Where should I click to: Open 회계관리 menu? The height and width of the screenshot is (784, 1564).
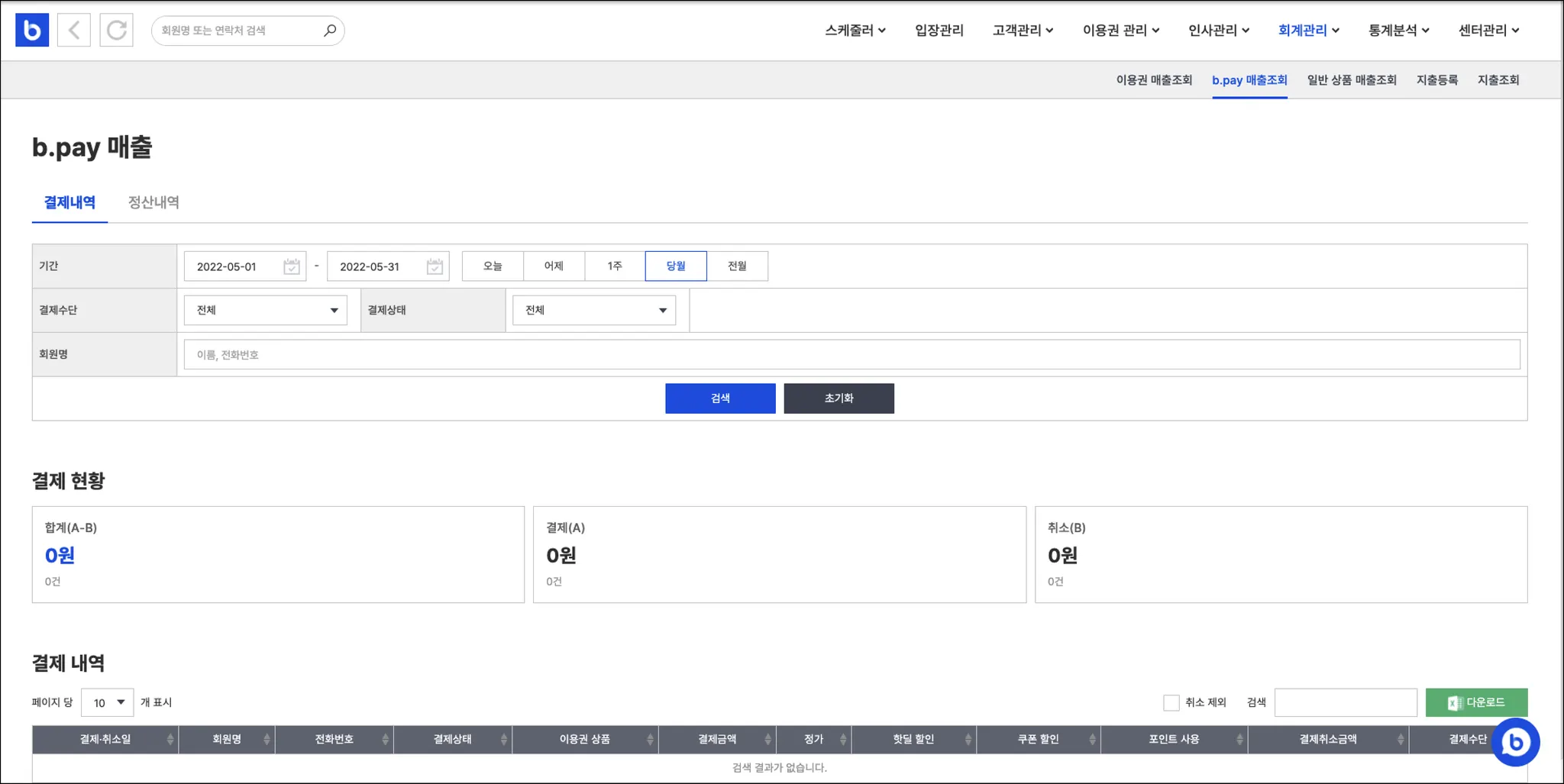click(x=1309, y=31)
